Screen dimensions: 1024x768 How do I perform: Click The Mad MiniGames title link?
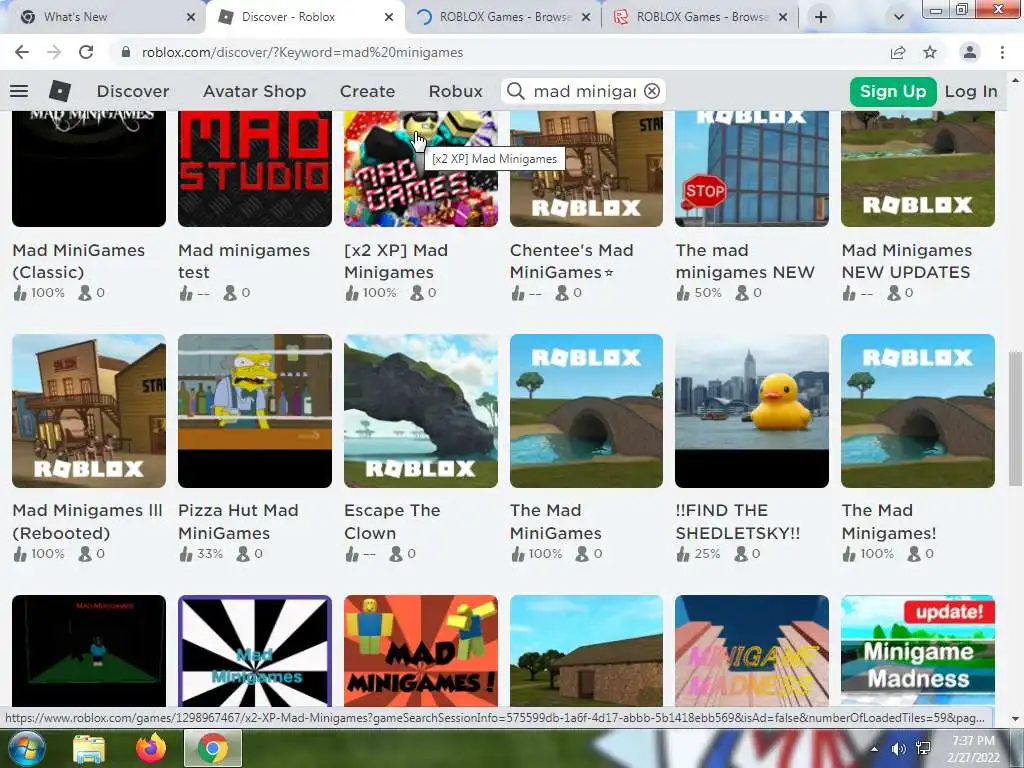(x=555, y=521)
